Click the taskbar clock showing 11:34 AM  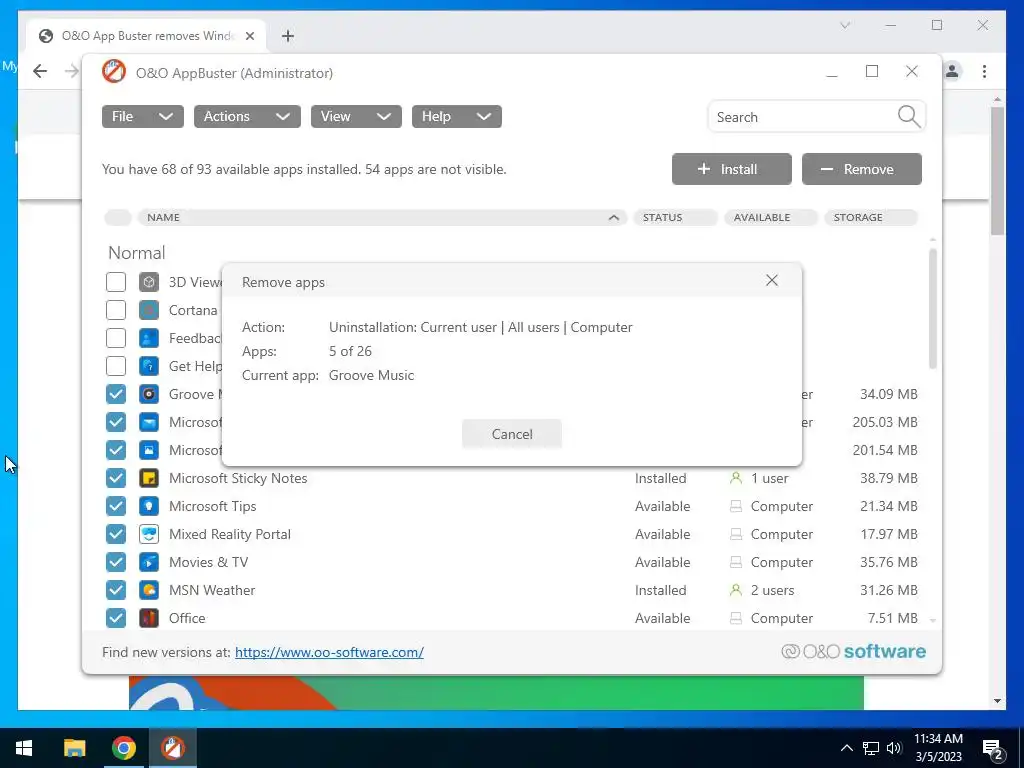pos(938,748)
